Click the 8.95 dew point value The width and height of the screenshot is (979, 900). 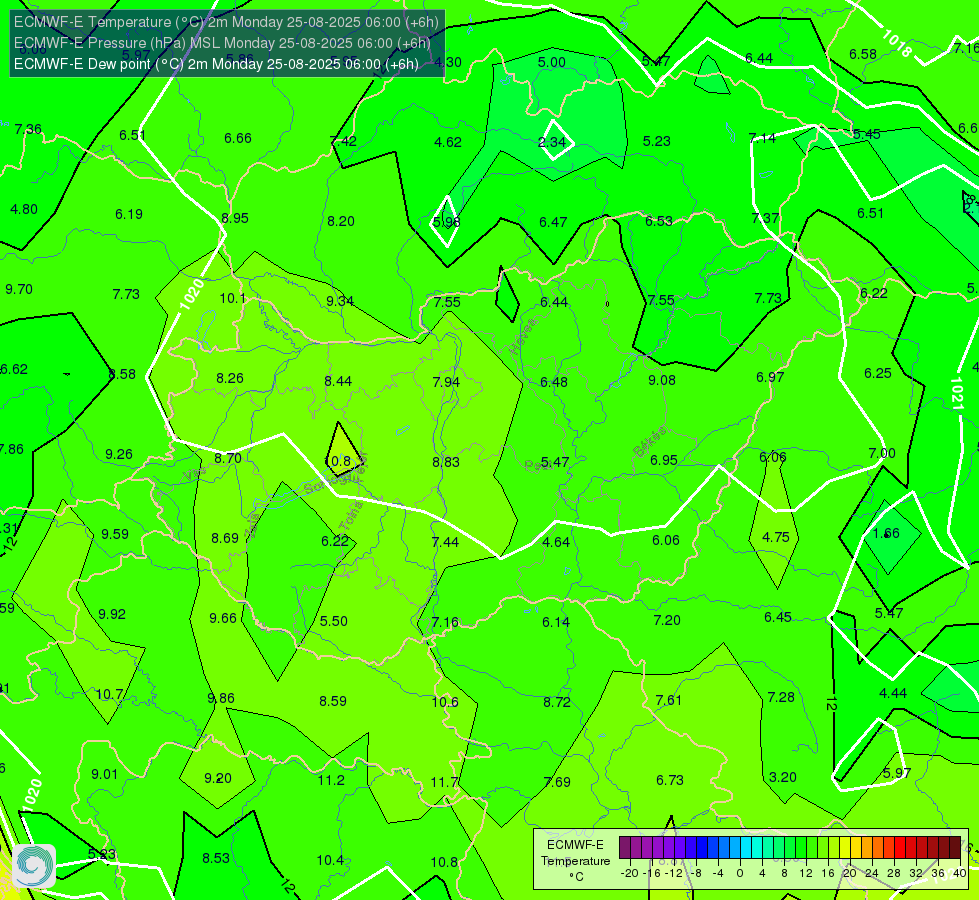tap(235, 219)
